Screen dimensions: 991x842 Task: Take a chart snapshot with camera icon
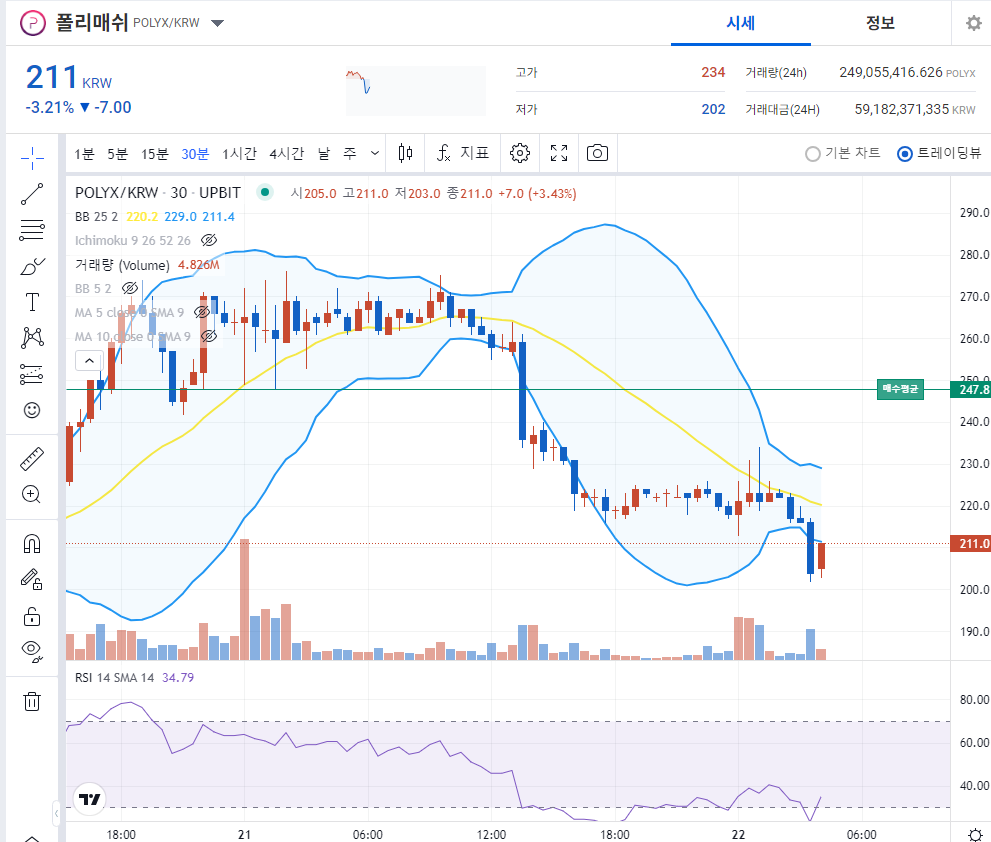597,153
